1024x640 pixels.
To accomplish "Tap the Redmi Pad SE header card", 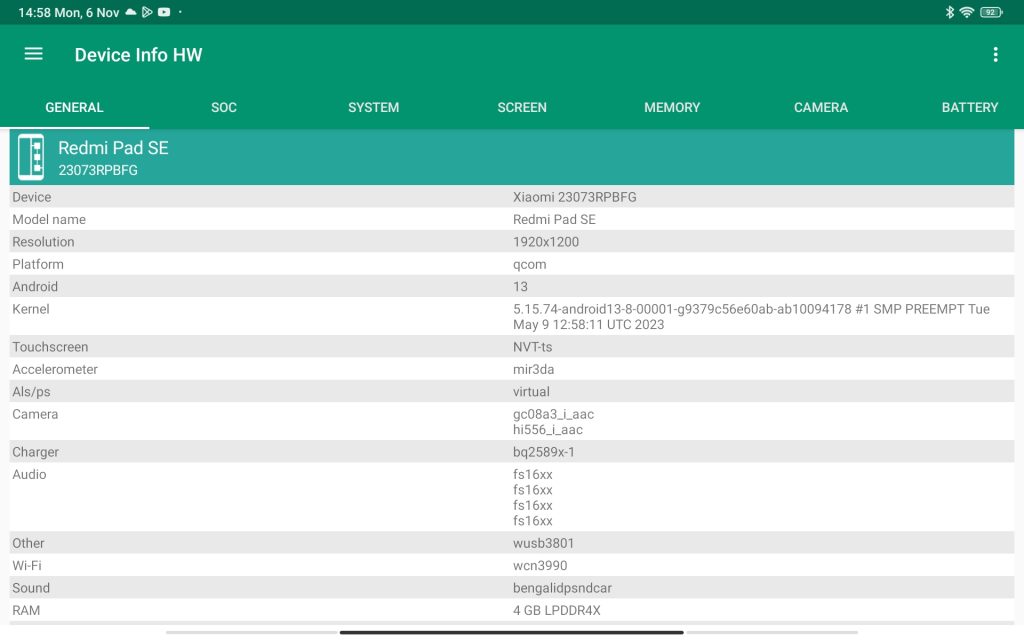I will [512, 157].
